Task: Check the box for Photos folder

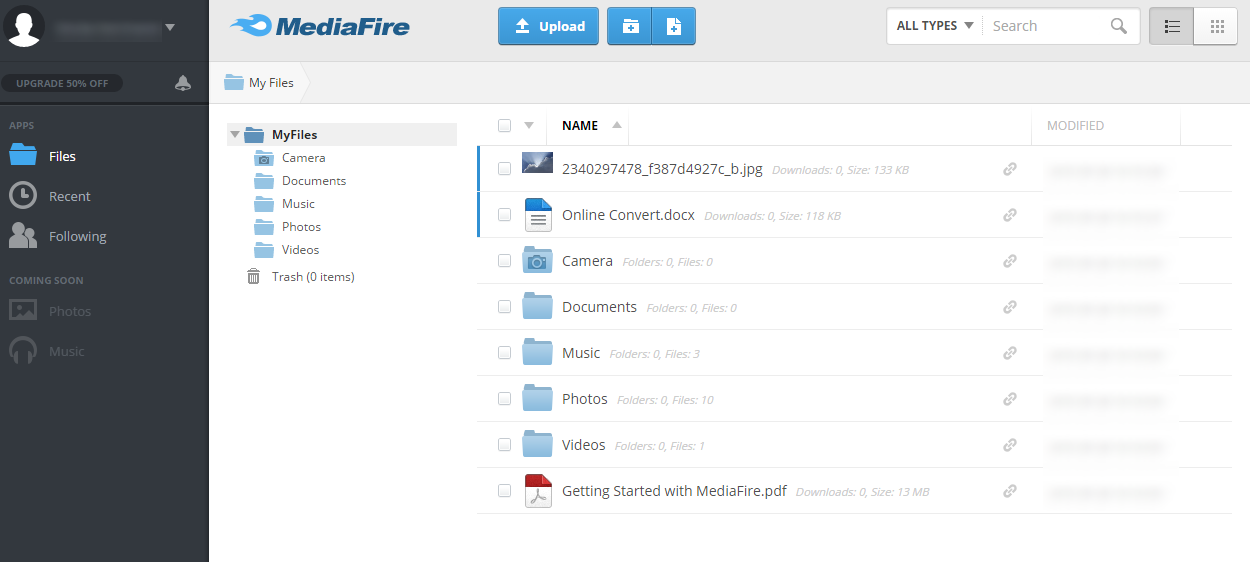Action: pos(505,399)
